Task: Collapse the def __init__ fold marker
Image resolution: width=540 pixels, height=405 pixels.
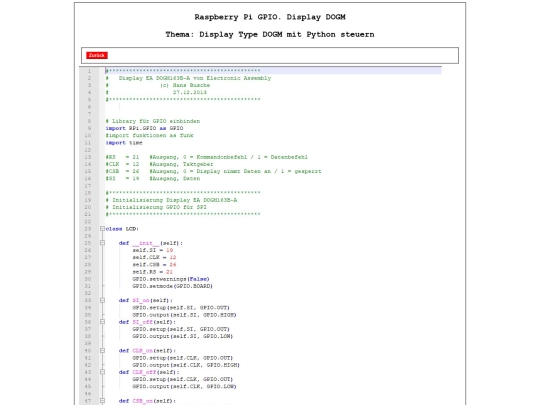Action: 102,243
